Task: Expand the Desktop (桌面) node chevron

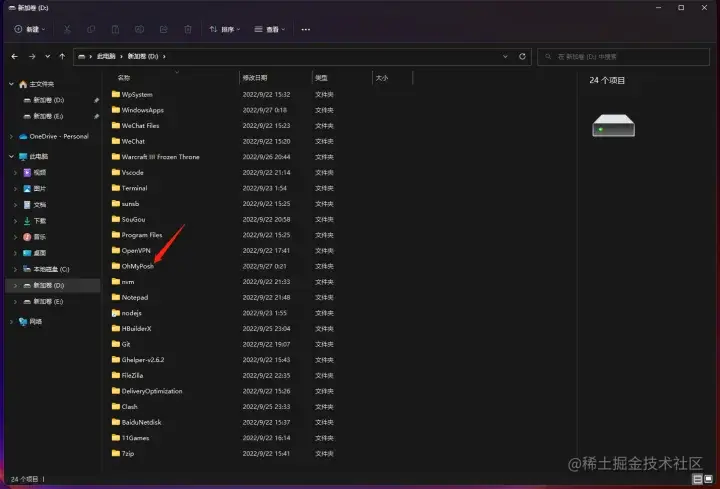Action: point(16,253)
